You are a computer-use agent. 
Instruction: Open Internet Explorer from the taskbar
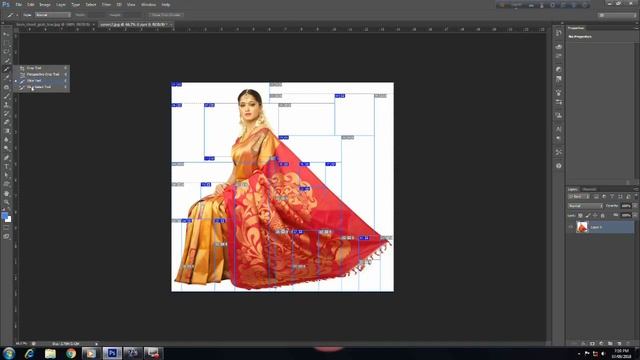tap(29, 353)
